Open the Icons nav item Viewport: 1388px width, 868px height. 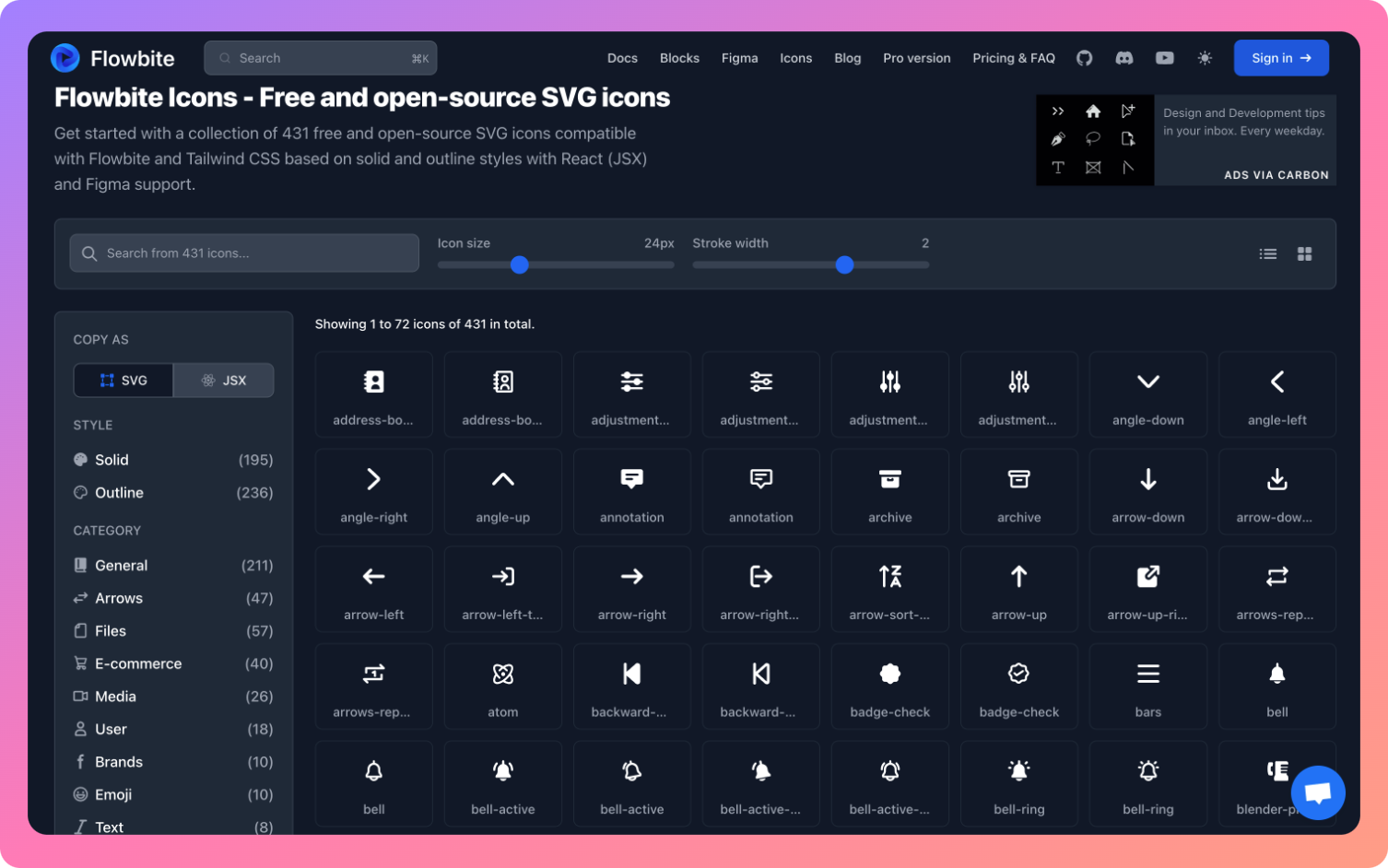click(796, 58)
